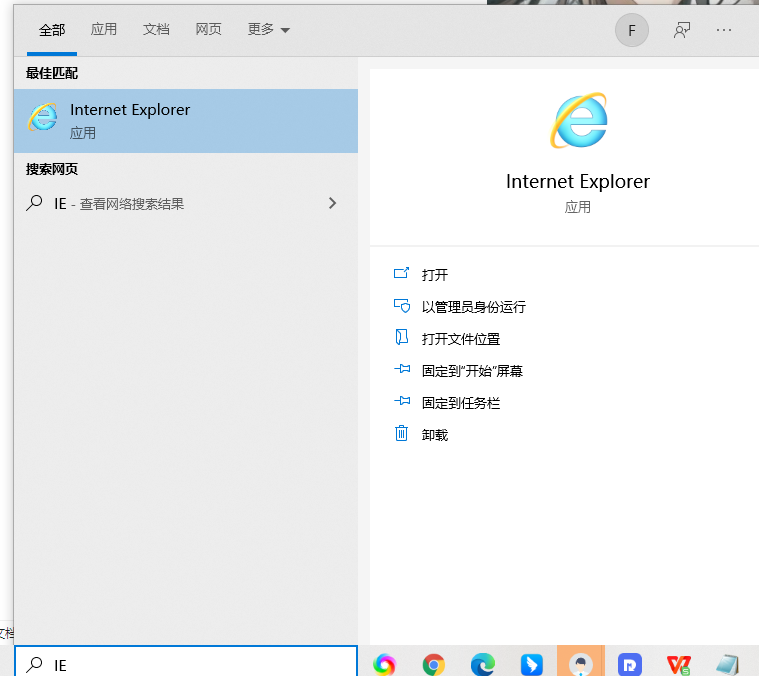Switch to the 文档 tab

coord(156,30)
